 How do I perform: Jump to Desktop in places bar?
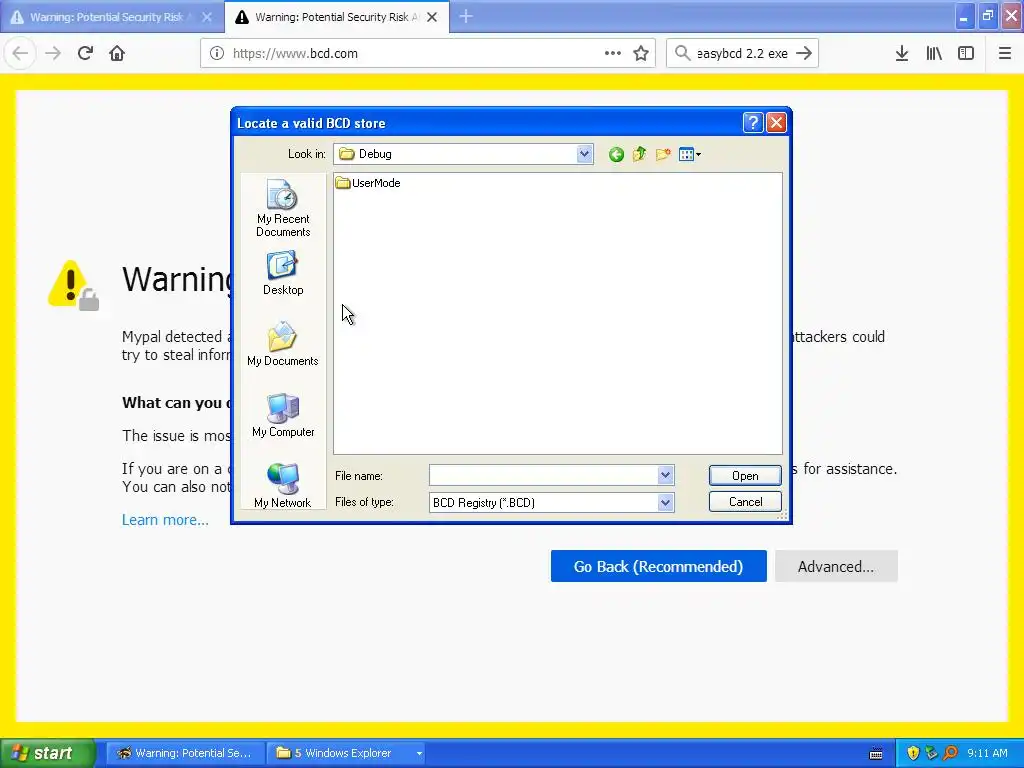point(283,274)
